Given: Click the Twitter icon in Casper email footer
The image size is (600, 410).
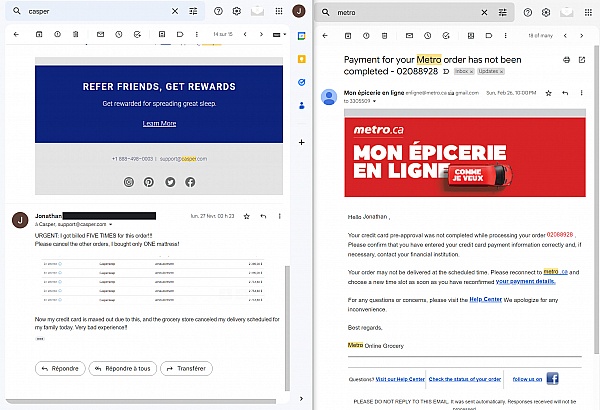Looking at the screenshot, I should click(170, 182).
